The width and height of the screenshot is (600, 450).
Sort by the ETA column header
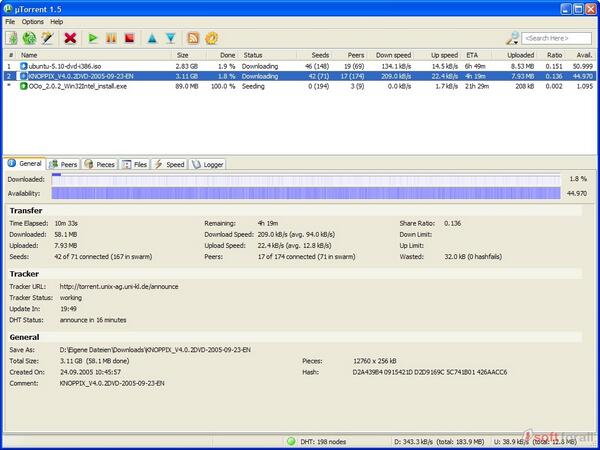click(x=477, y=55)
